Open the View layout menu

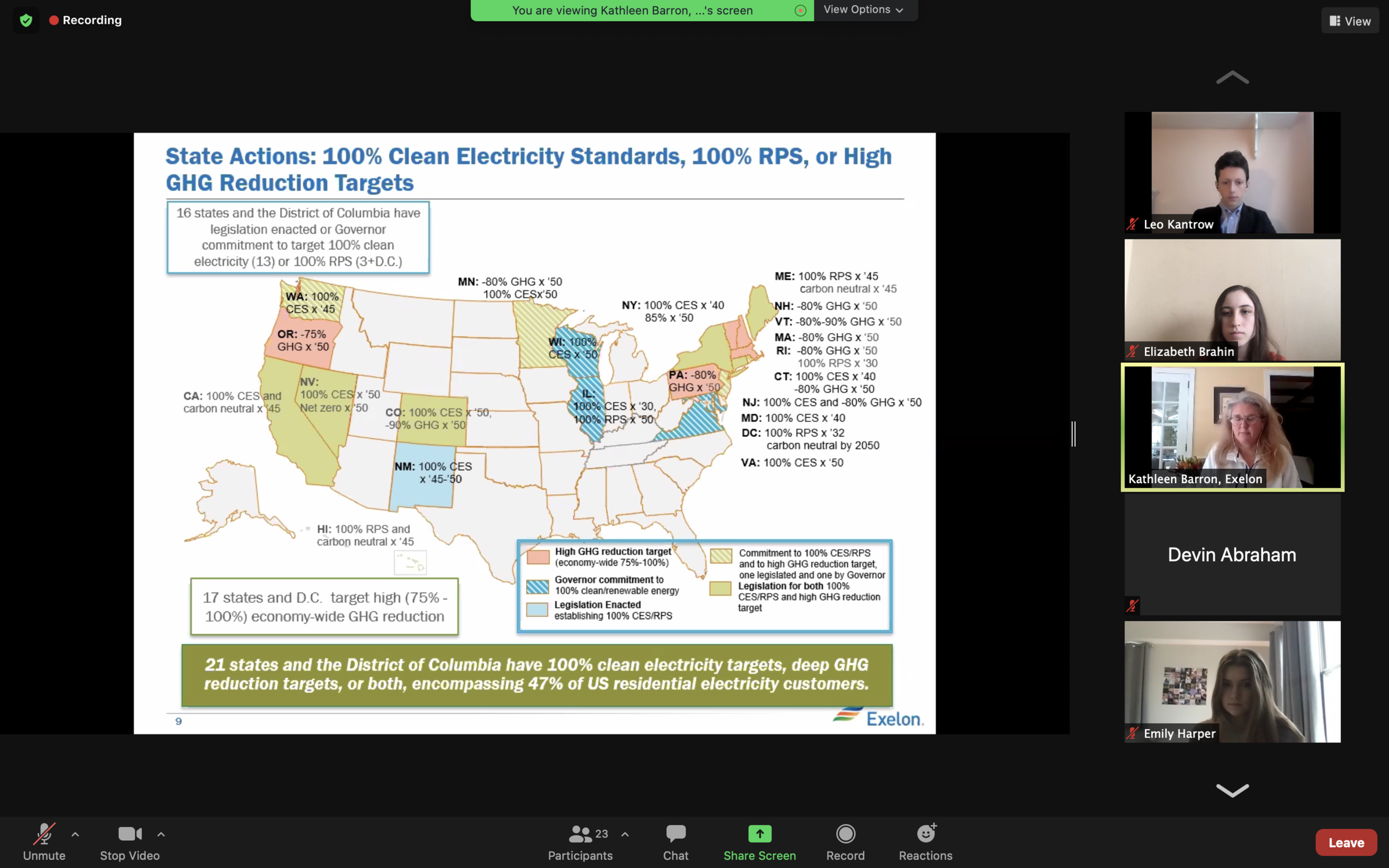coord(1350,21)
